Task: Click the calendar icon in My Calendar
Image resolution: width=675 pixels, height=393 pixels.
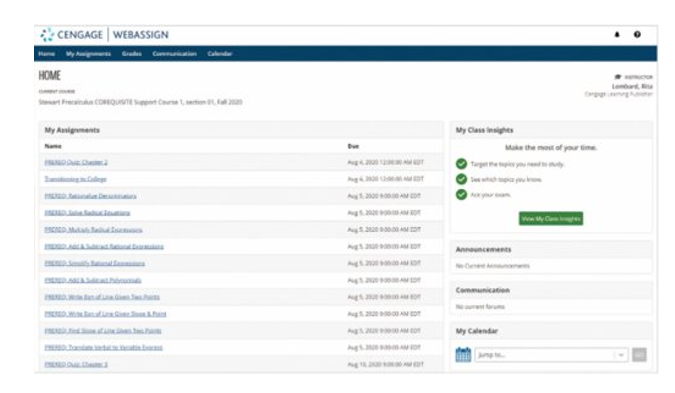Action: (x=463, y=355)
